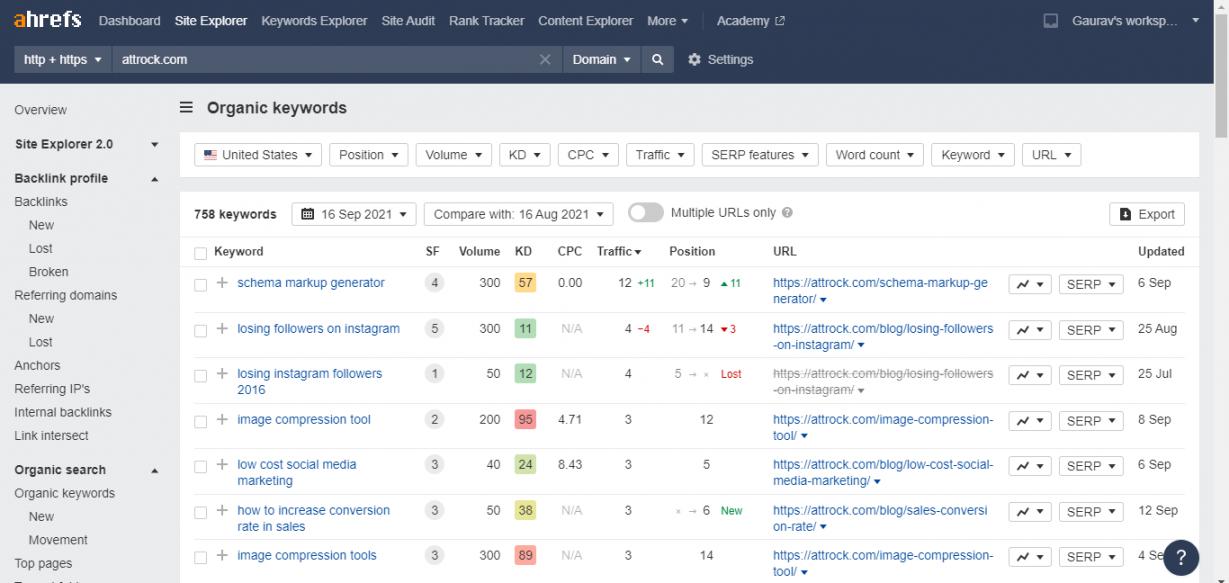
Task: Open the KD filter dropdown
Action: click(x=524, y=155)
